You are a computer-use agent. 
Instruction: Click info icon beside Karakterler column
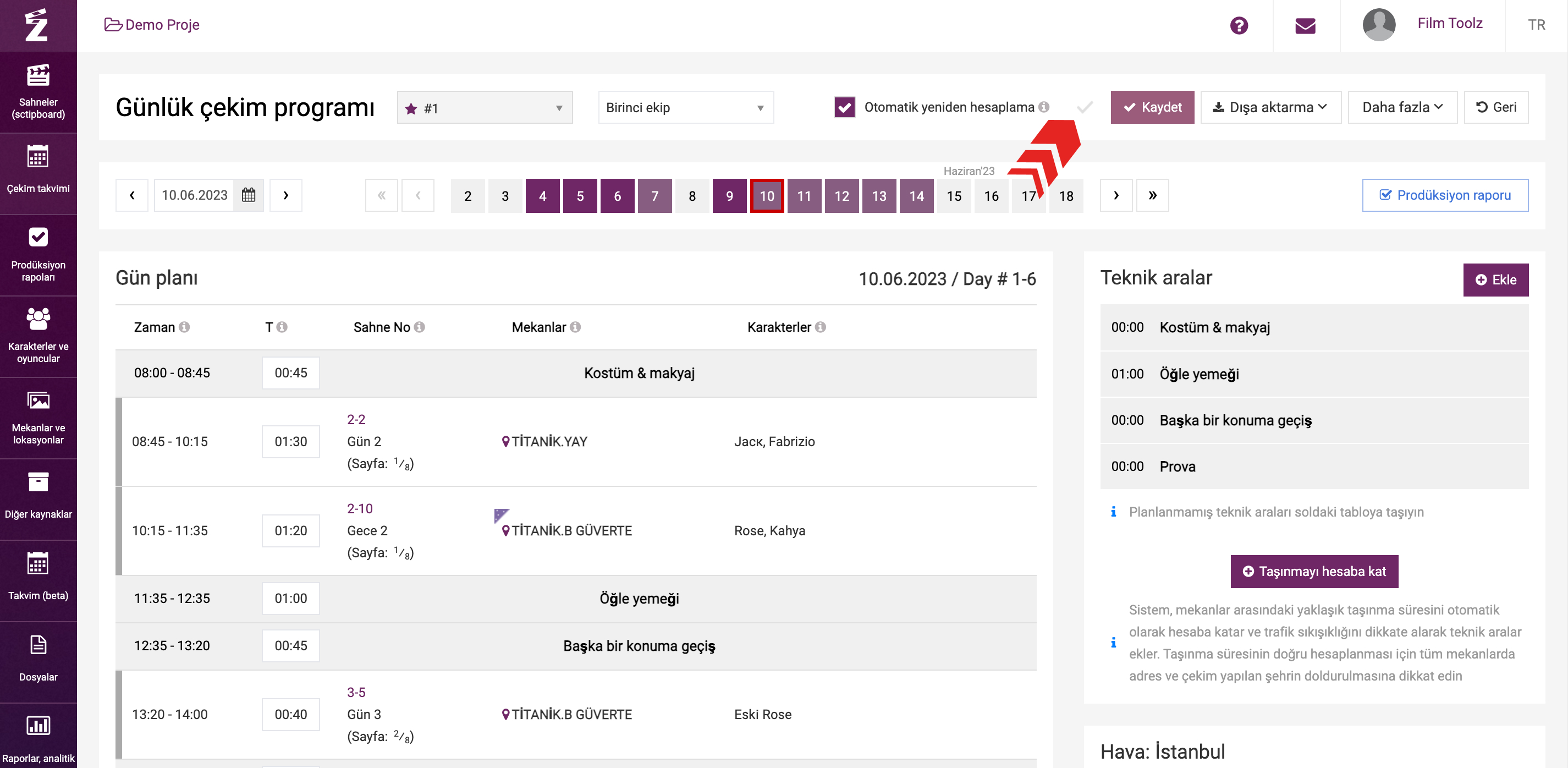click(x=821, y=327)
